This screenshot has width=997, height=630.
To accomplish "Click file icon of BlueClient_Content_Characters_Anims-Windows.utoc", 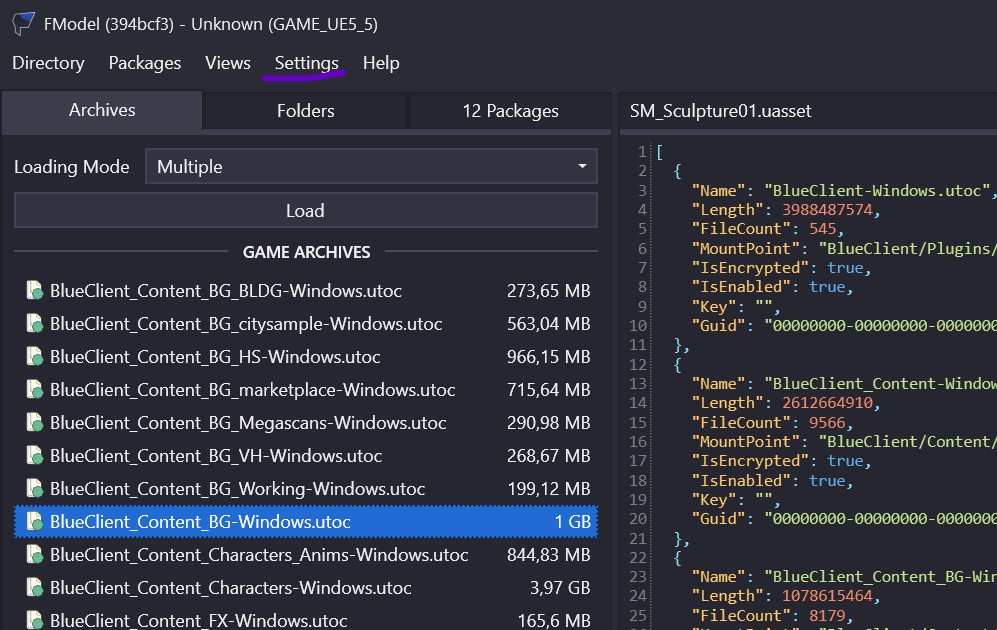I will click(34, 555).
